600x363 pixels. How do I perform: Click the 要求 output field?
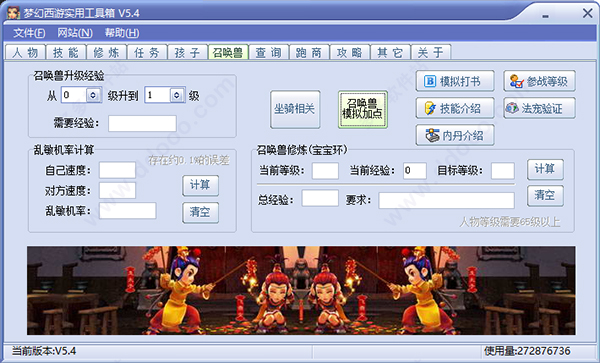pyautogui.click(x=447, y=200)
